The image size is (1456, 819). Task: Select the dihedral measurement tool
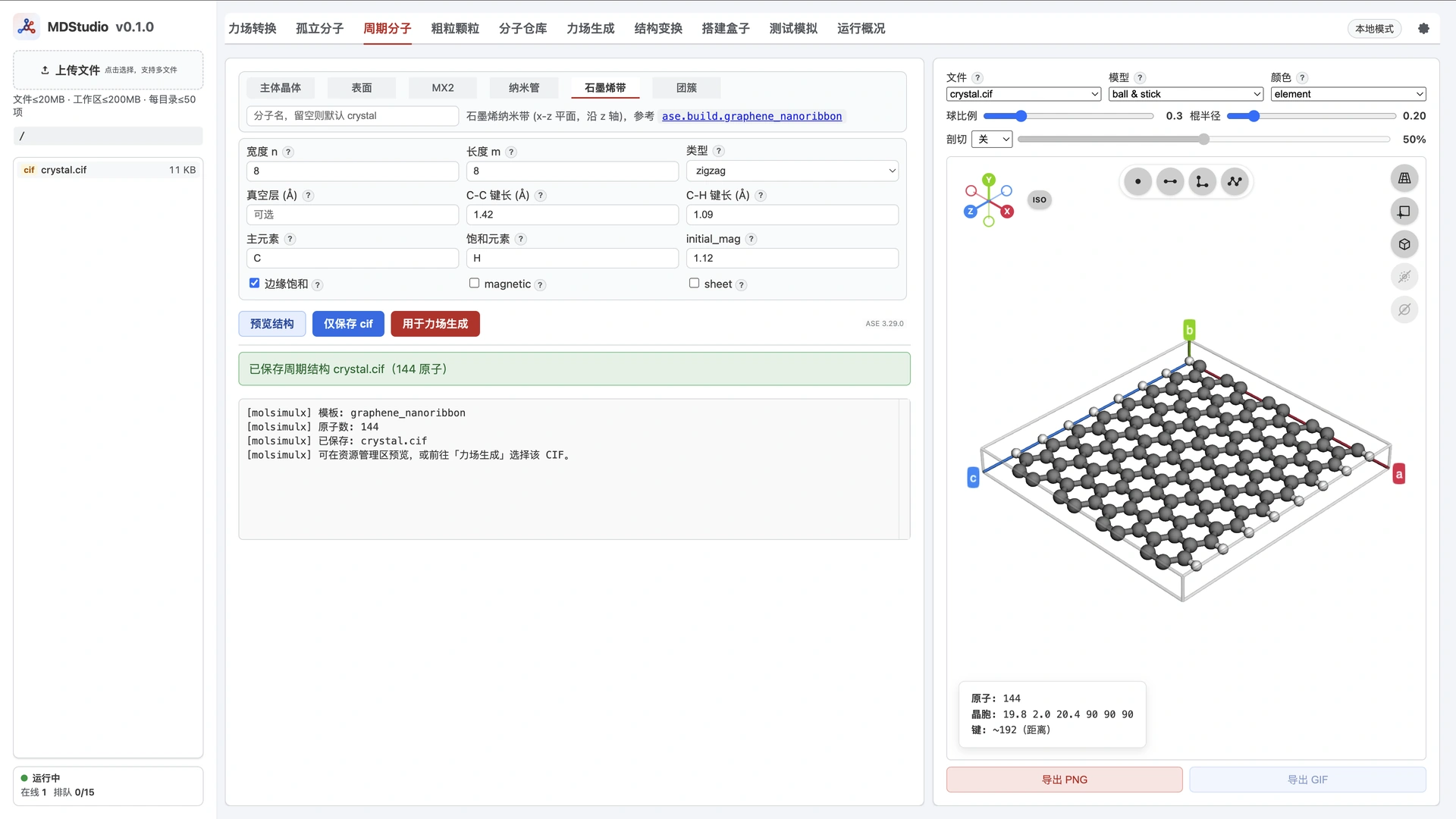(x=1235, y=181)
